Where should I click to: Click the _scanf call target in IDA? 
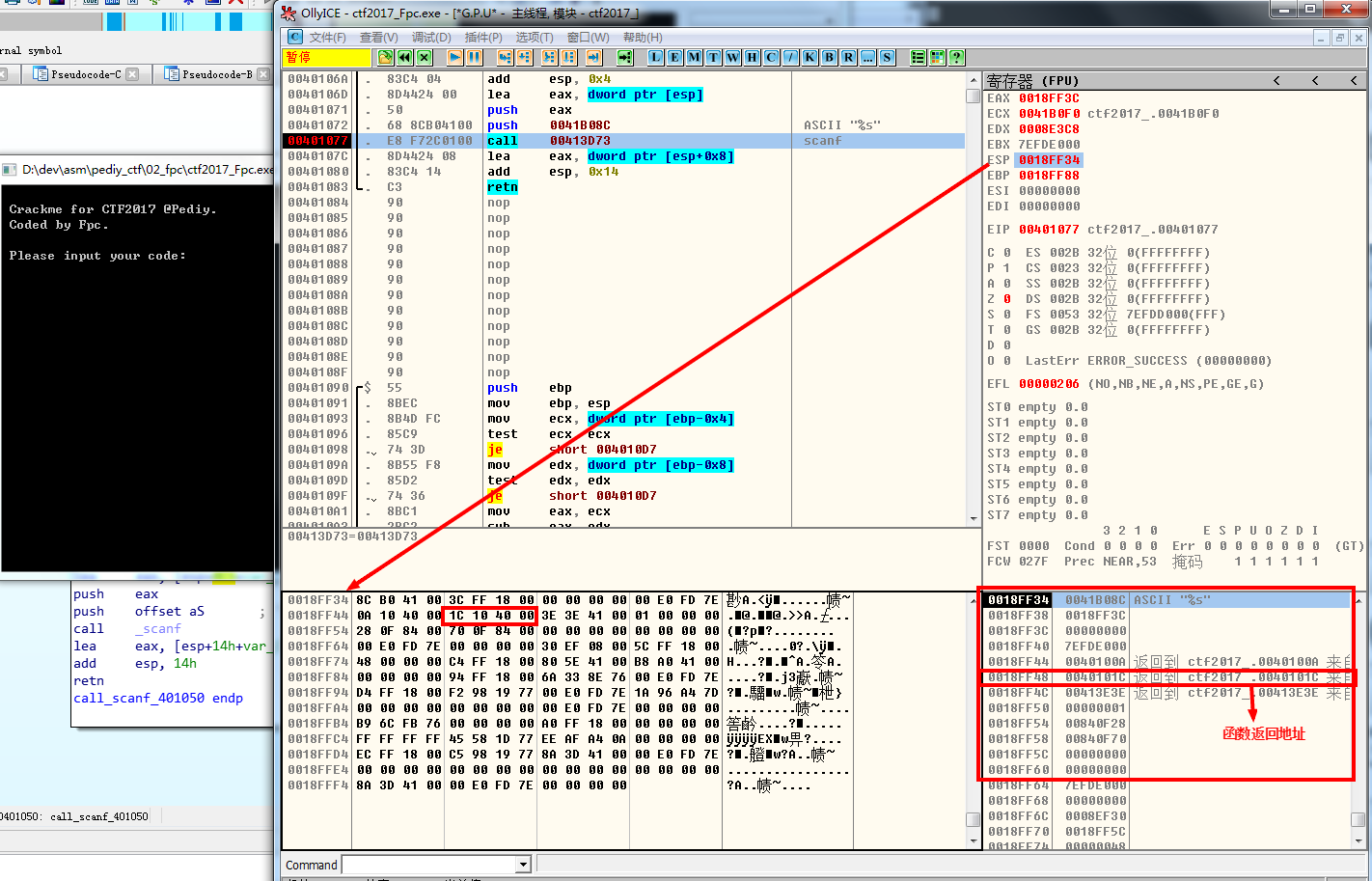pyautogui.click(x=158, y=629)
